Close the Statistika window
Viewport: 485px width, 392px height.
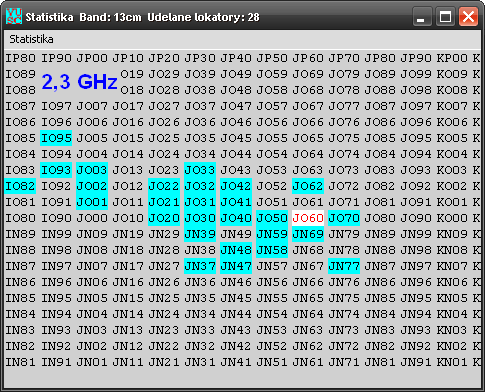[468, 17]
